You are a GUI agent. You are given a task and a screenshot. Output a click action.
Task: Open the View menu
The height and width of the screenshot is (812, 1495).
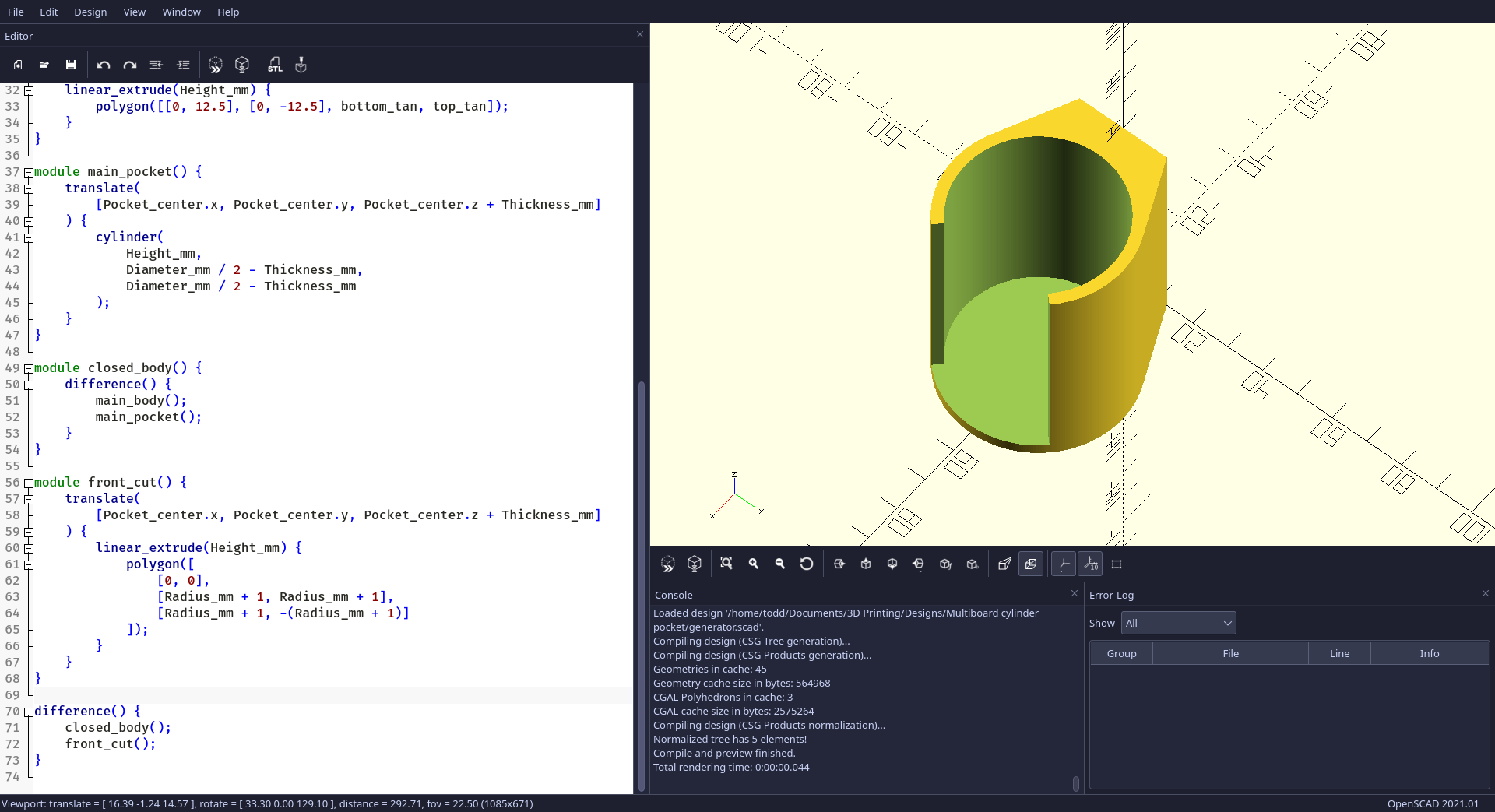click(135, 12)
